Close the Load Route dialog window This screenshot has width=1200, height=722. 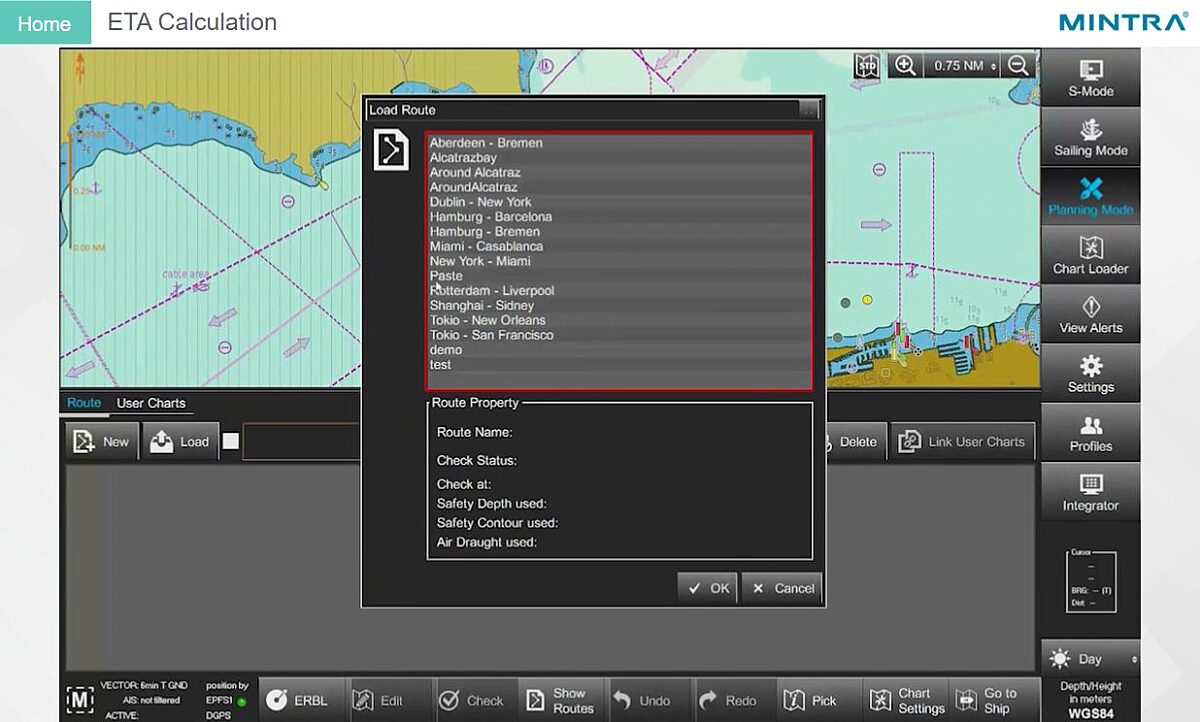(x=810, y=110)
